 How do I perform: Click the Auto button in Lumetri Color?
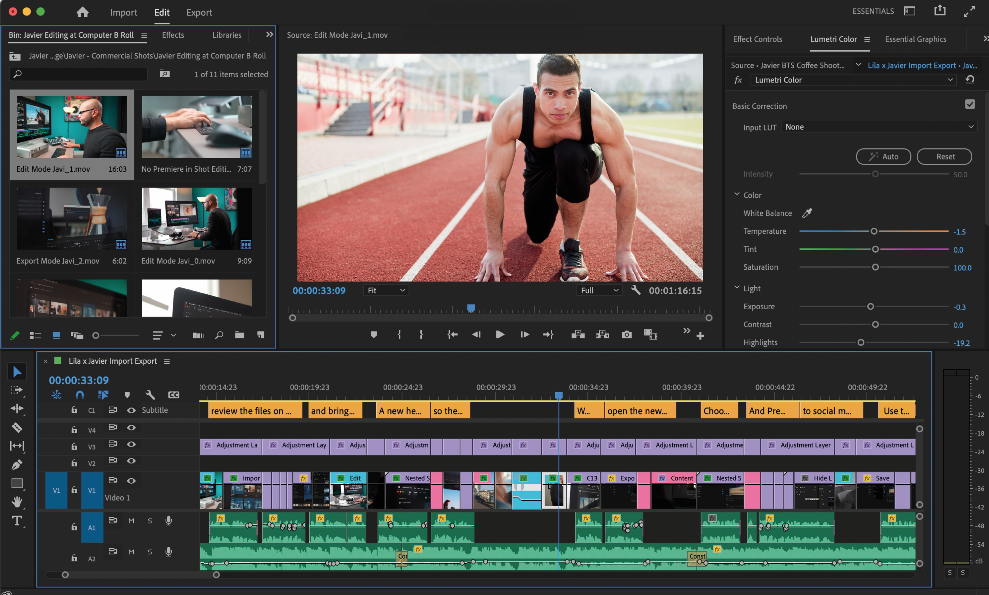(x=883, y=156)
